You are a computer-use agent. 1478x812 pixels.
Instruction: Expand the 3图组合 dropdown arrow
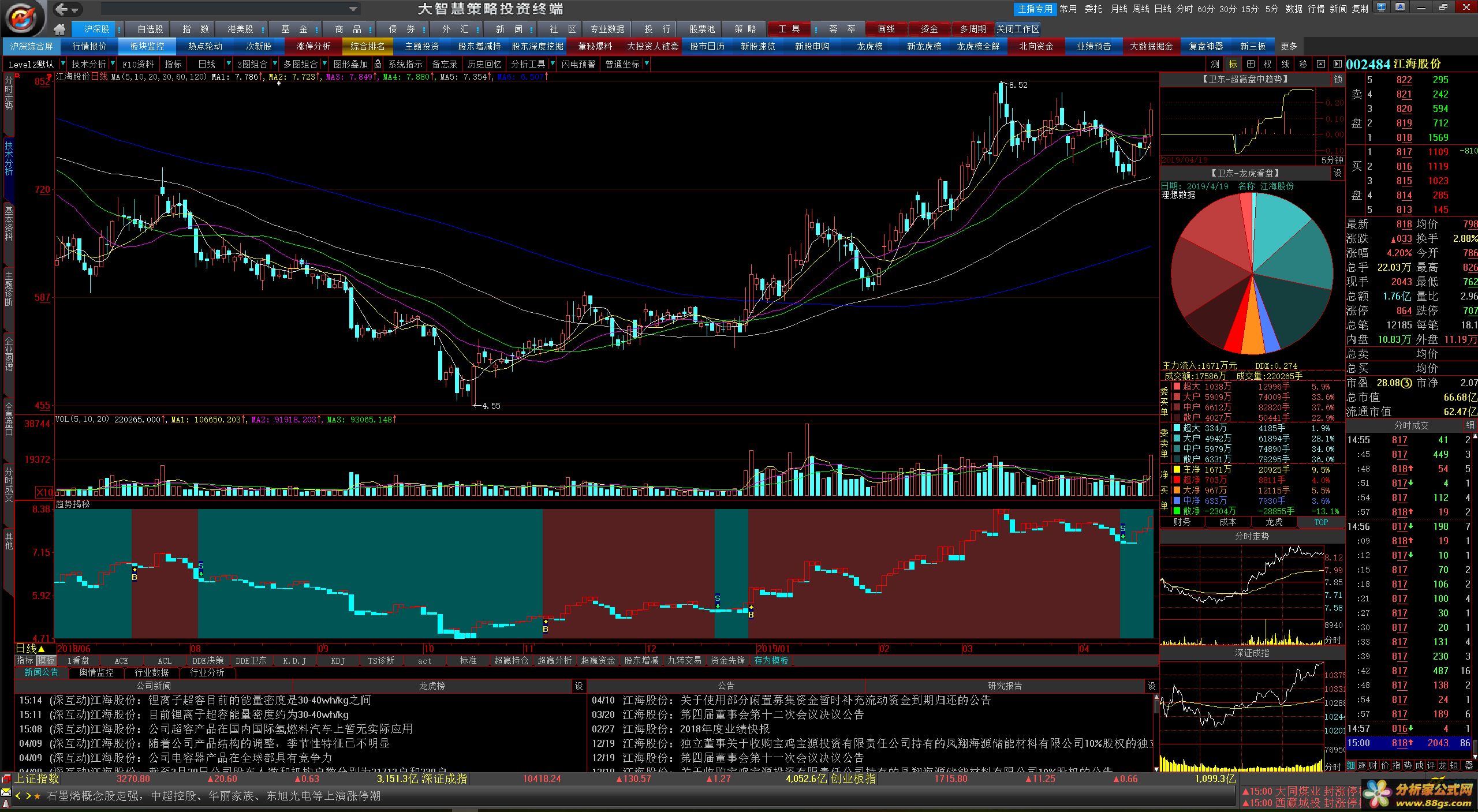pyautogui.click(x=274, y=64)
